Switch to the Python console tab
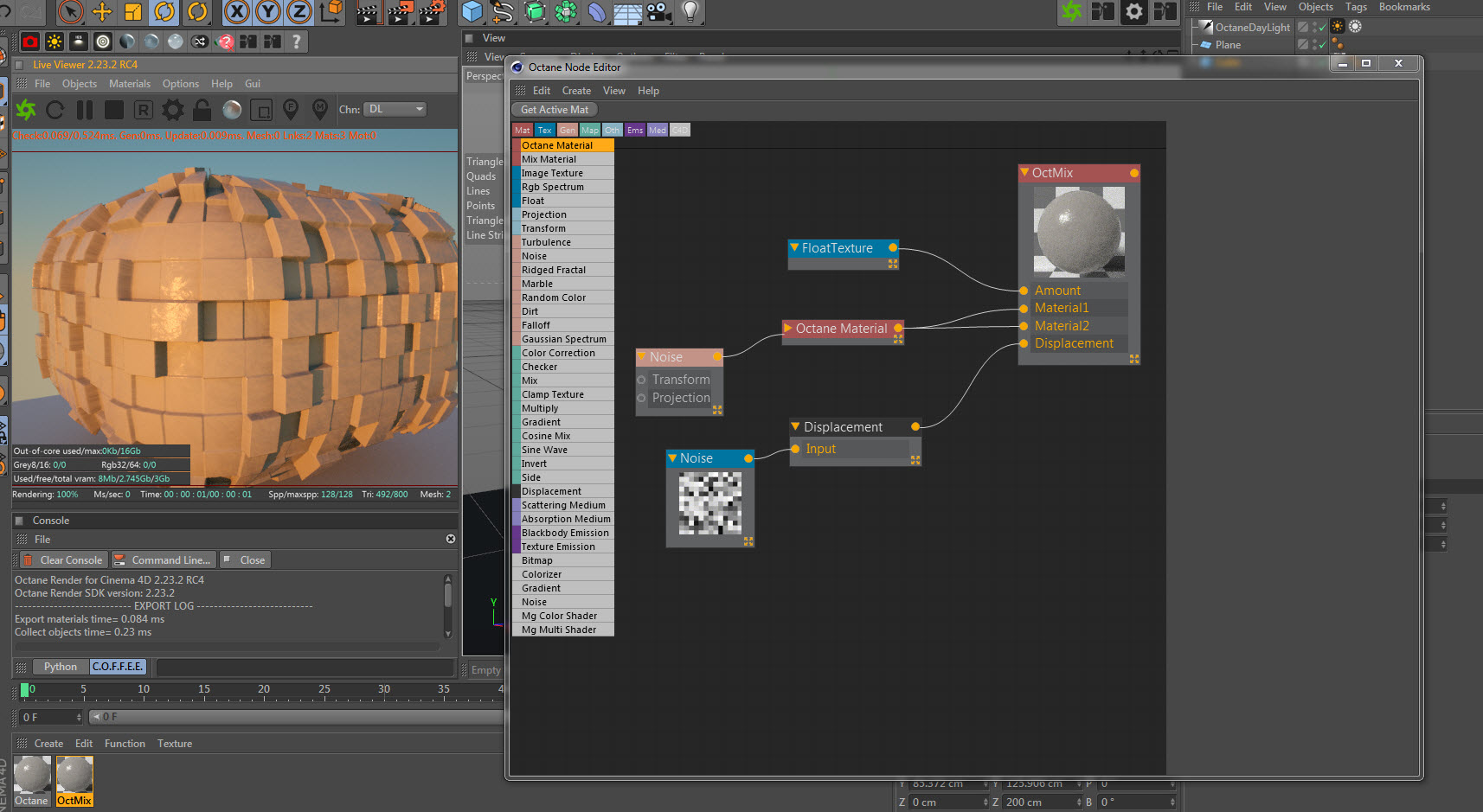The height and width of the screenshot is (812, 1483). (61, 667)
